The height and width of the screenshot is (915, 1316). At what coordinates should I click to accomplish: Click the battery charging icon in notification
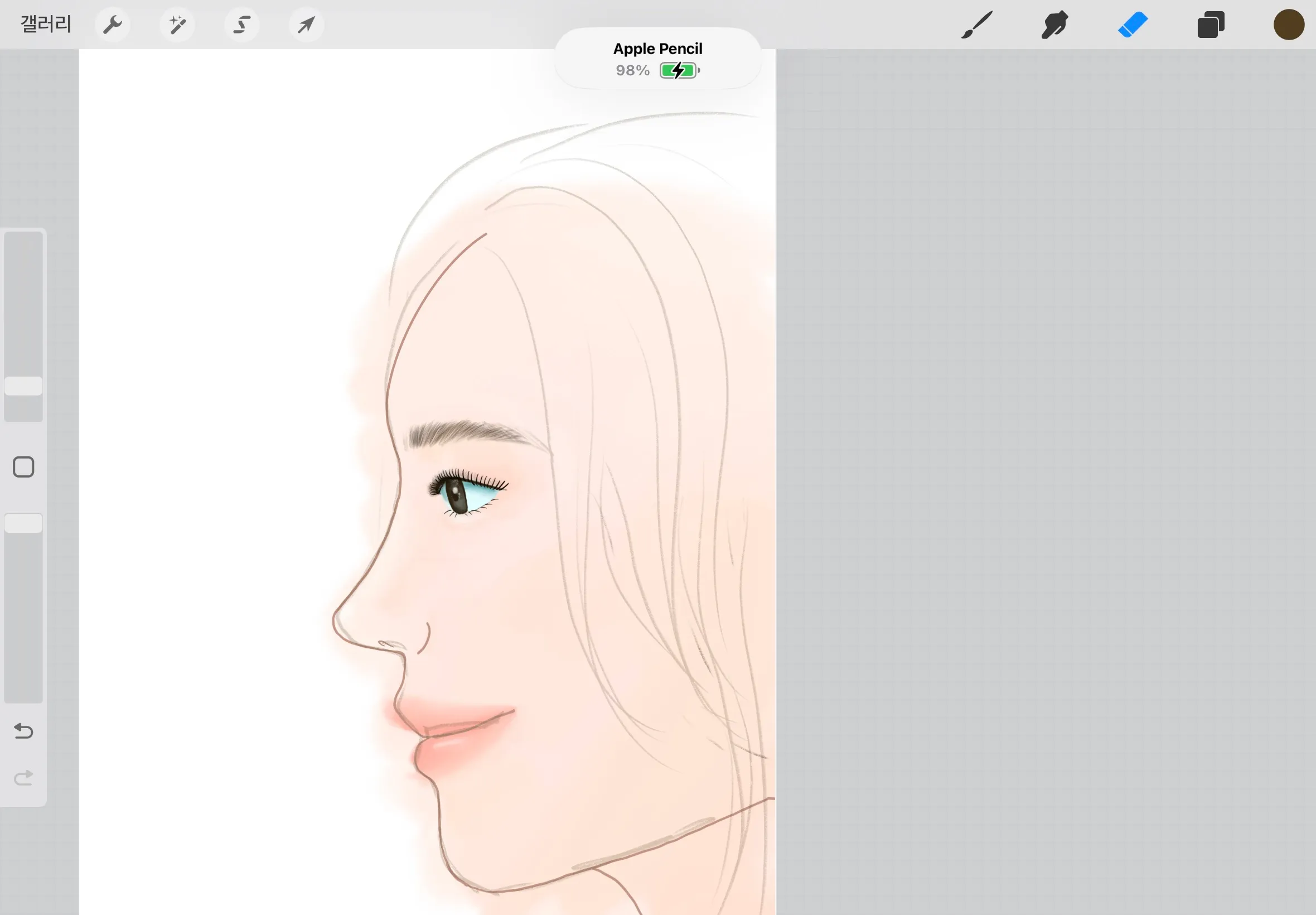tap(680, 70)
